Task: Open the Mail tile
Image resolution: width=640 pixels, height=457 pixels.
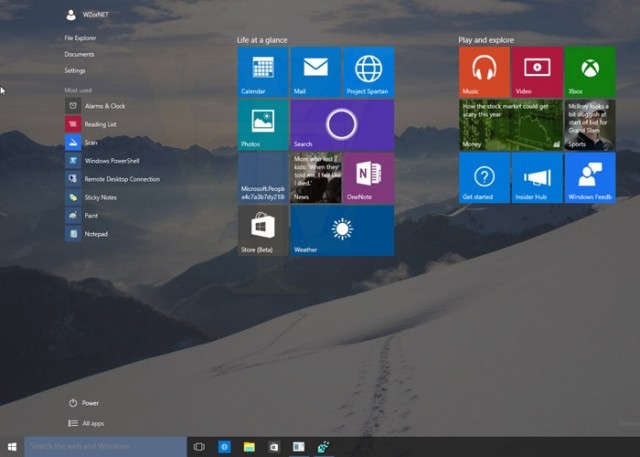Action: click(x=316, y=72)
